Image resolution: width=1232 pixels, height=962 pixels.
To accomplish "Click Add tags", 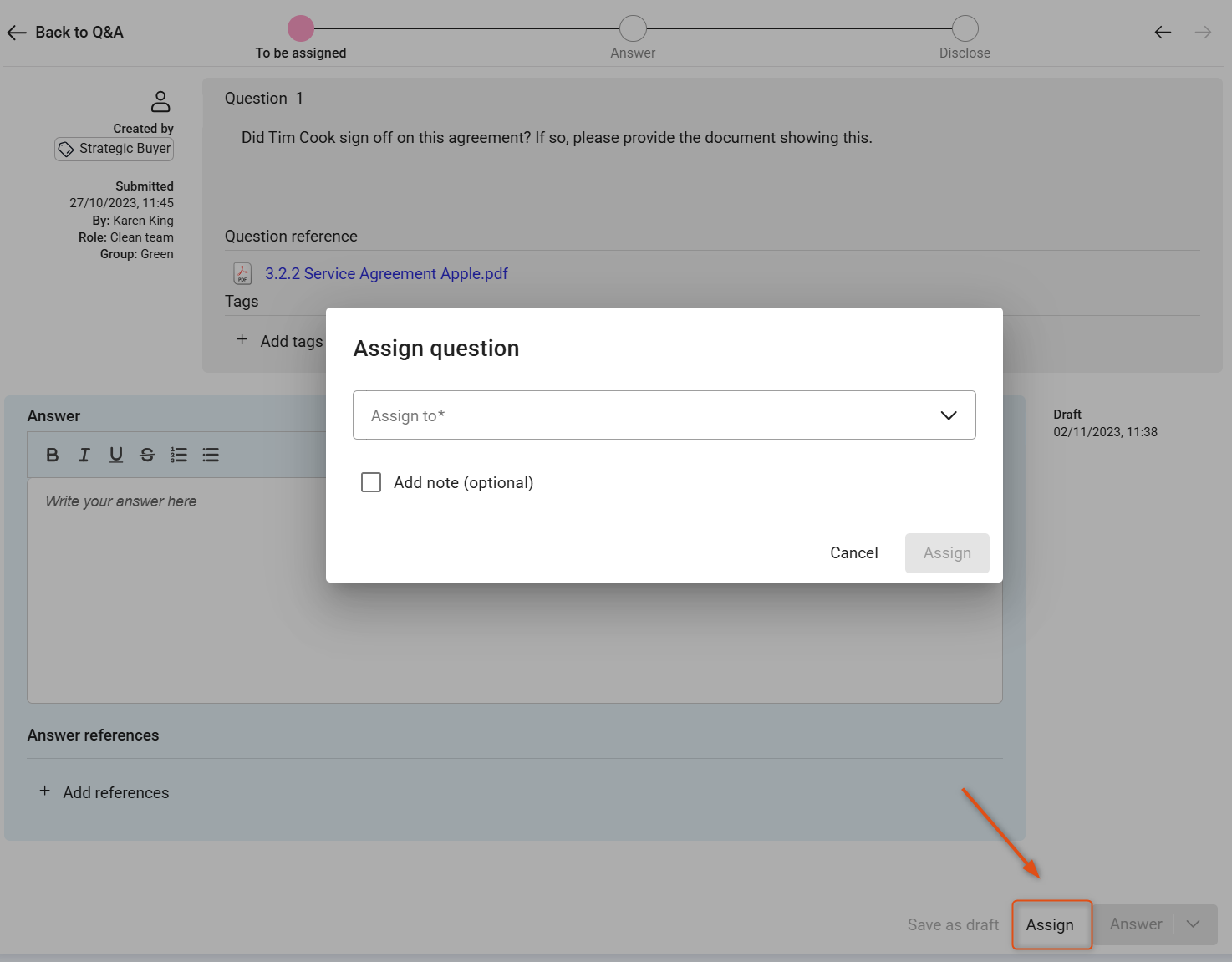I will click(x=292, y=341).
